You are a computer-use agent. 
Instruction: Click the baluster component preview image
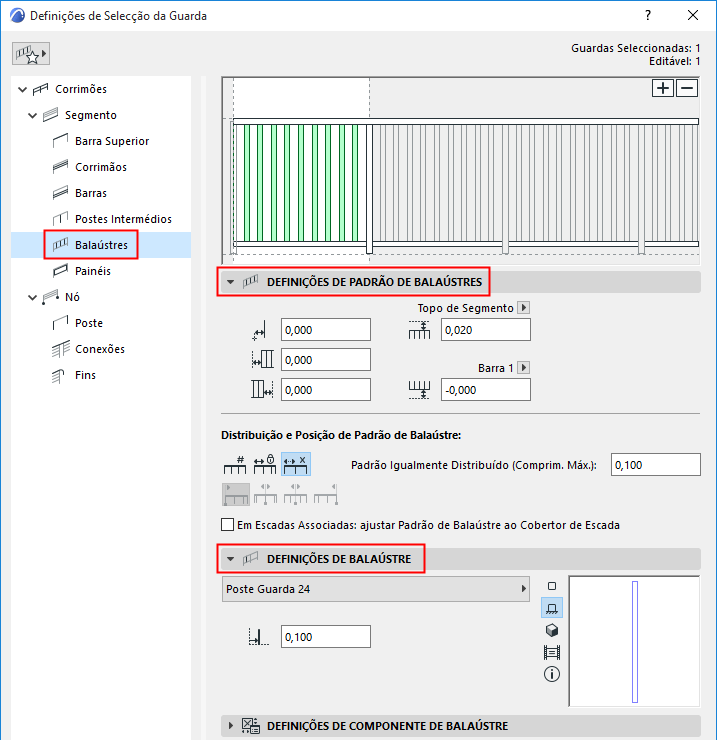point(634,641)
